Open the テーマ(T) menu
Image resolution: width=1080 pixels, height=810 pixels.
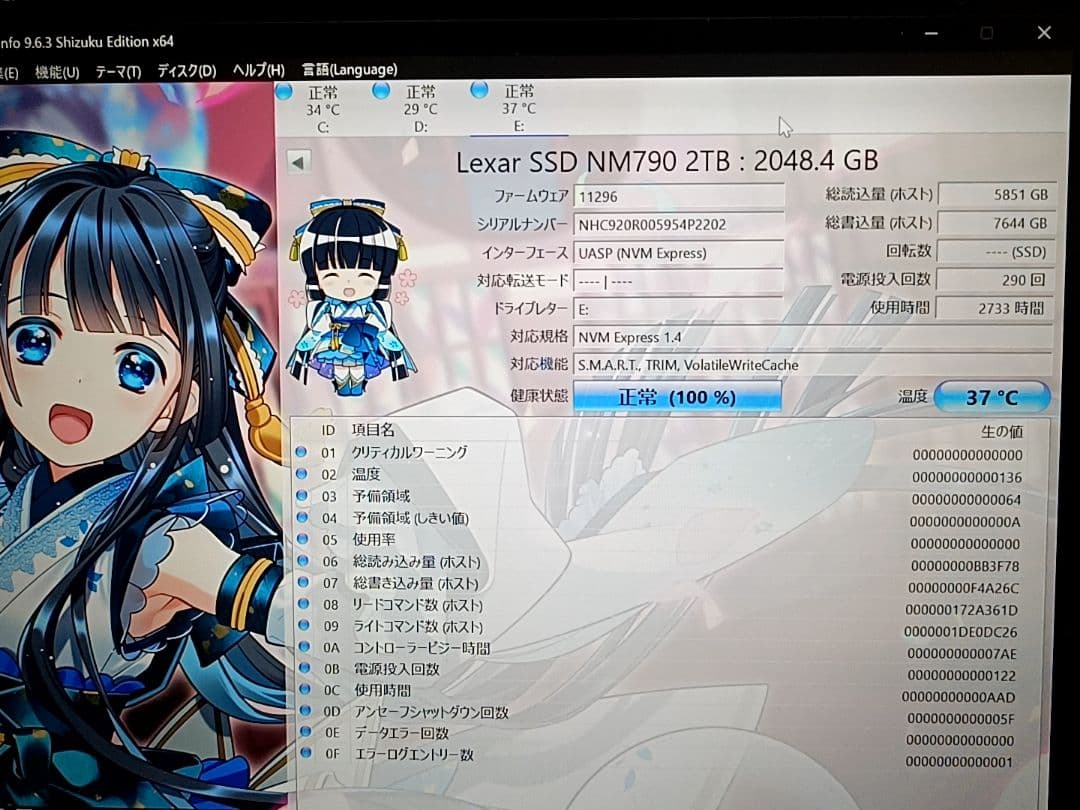coord(118,72)
